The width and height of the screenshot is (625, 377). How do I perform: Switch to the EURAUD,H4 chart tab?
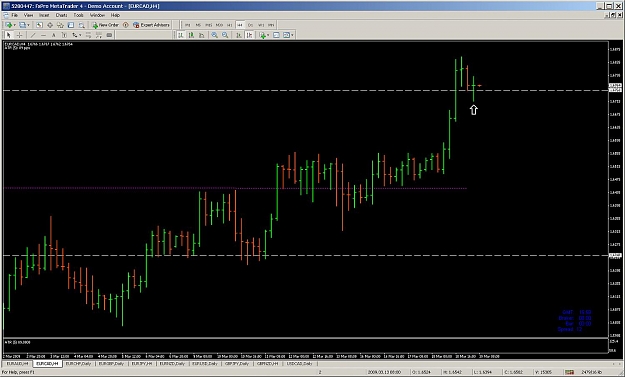point(17,364)
